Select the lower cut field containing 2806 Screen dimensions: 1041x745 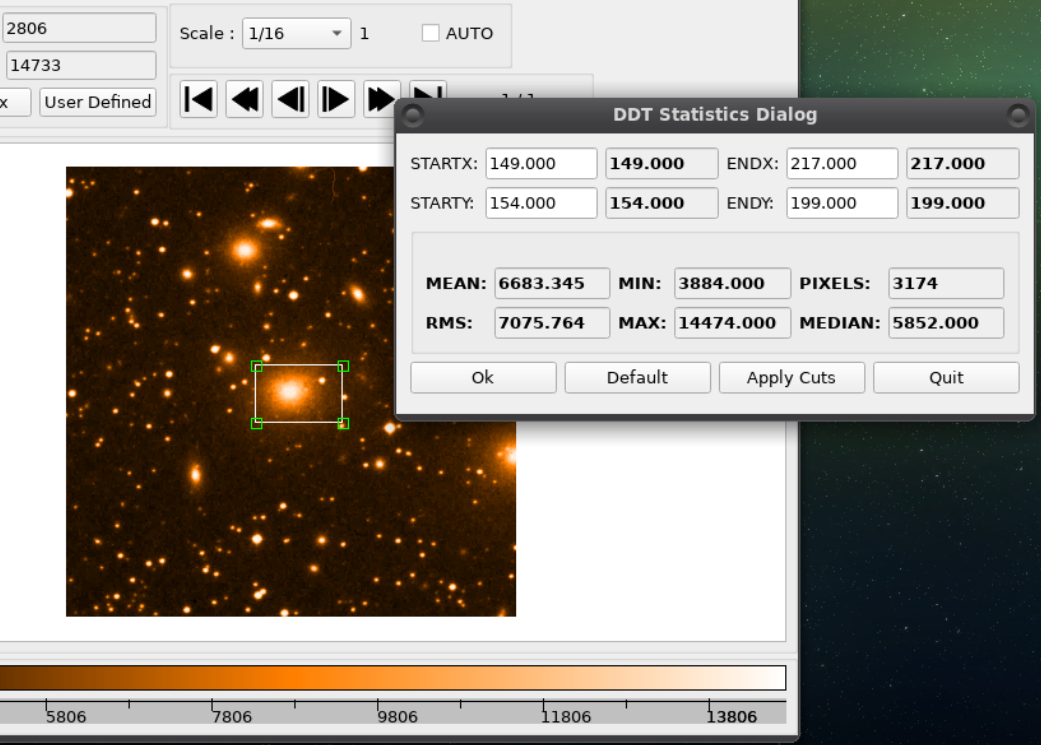[79, 27]
